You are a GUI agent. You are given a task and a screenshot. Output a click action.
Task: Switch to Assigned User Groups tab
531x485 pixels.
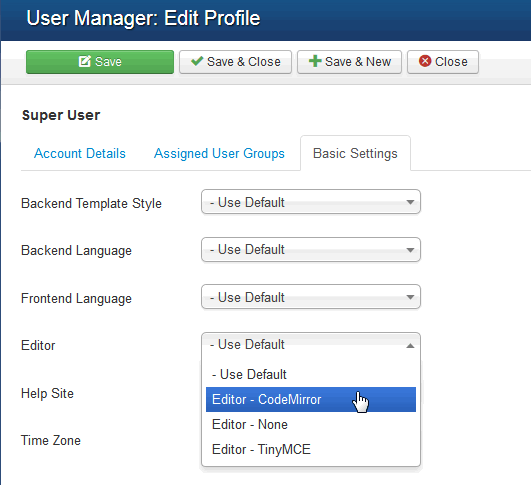[219, 153]
